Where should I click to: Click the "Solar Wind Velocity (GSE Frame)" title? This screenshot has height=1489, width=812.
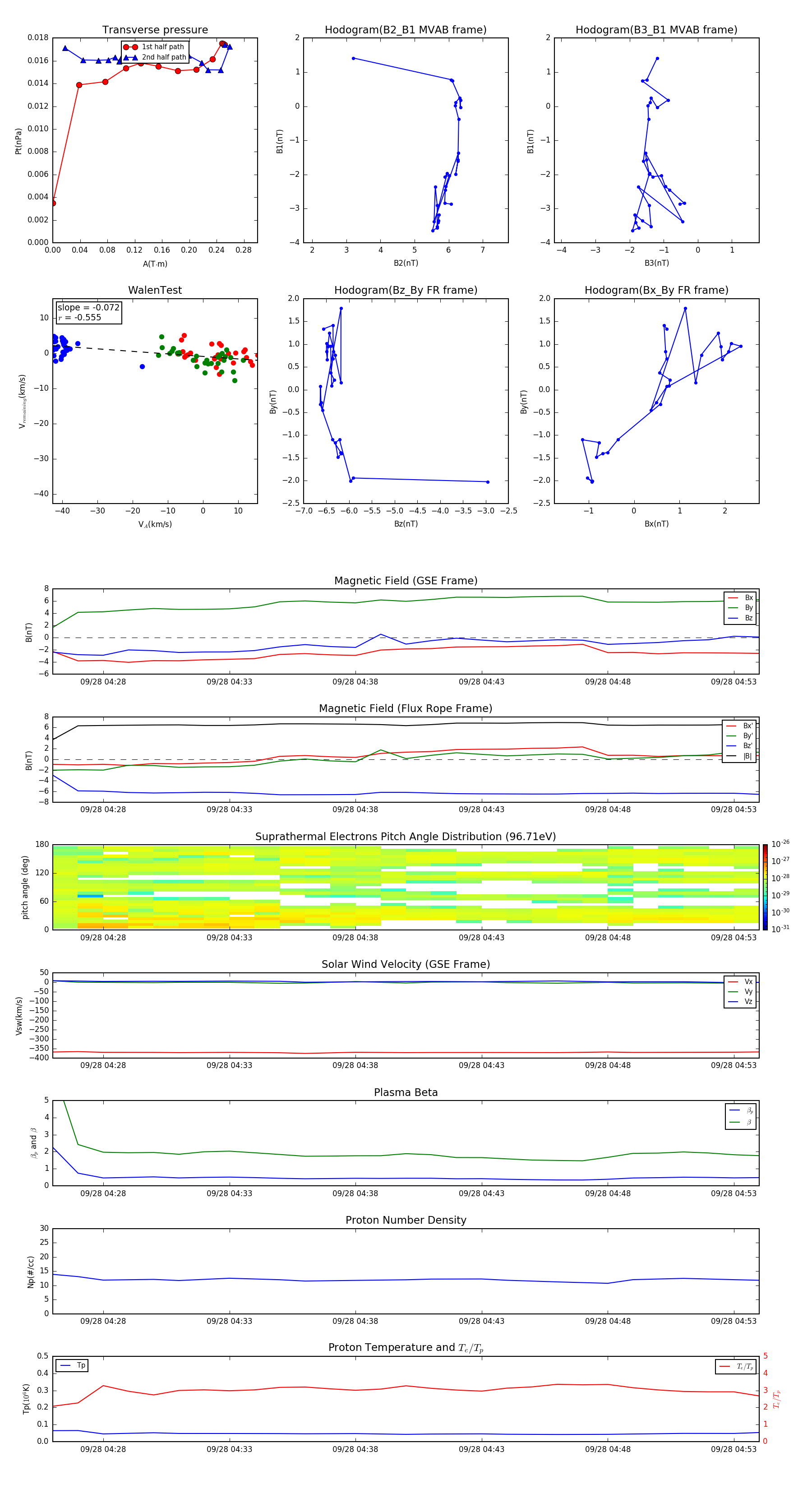(406, 965)
